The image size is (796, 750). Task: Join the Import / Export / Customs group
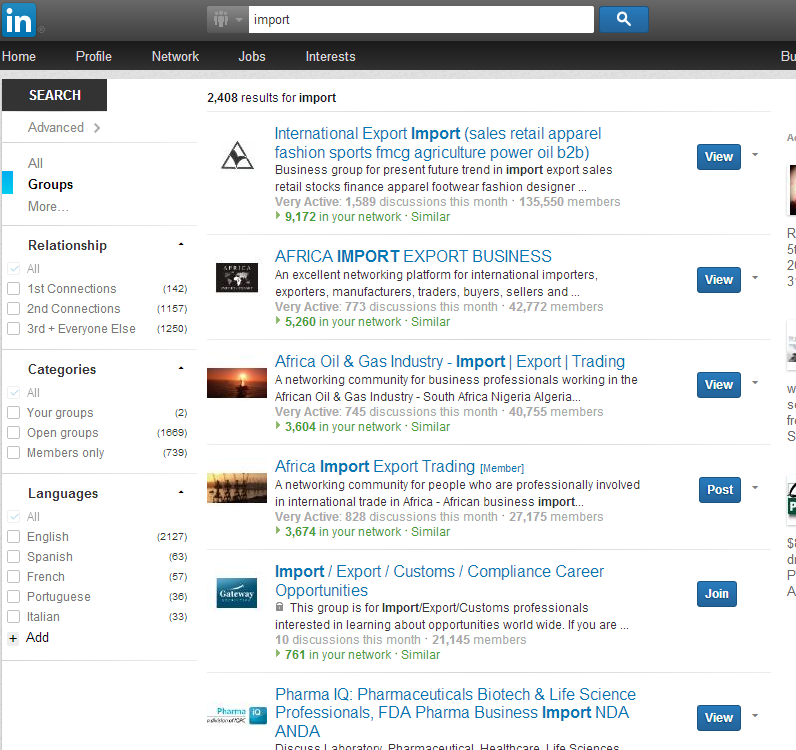click(717, 594)
